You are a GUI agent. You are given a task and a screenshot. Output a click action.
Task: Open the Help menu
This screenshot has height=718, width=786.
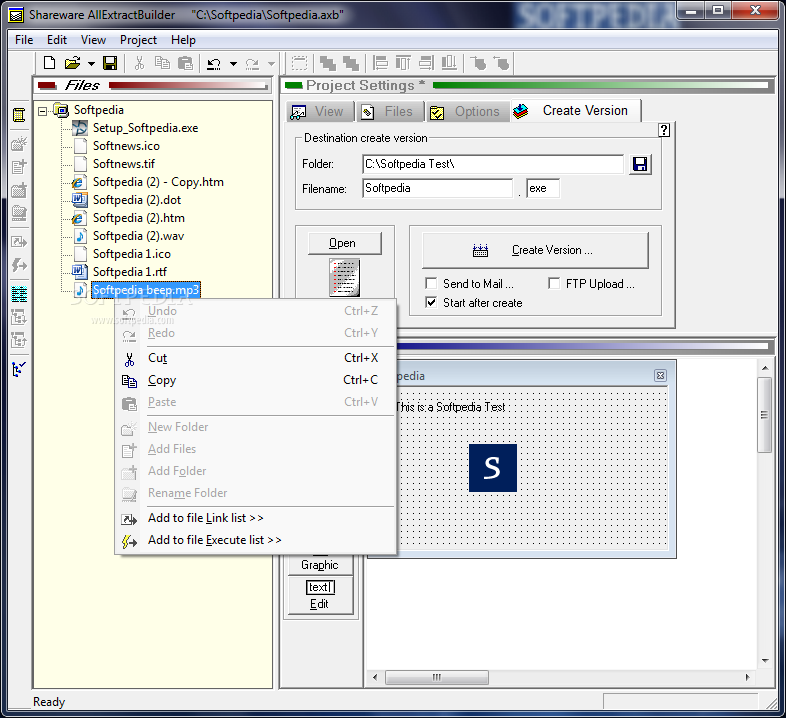183,40
